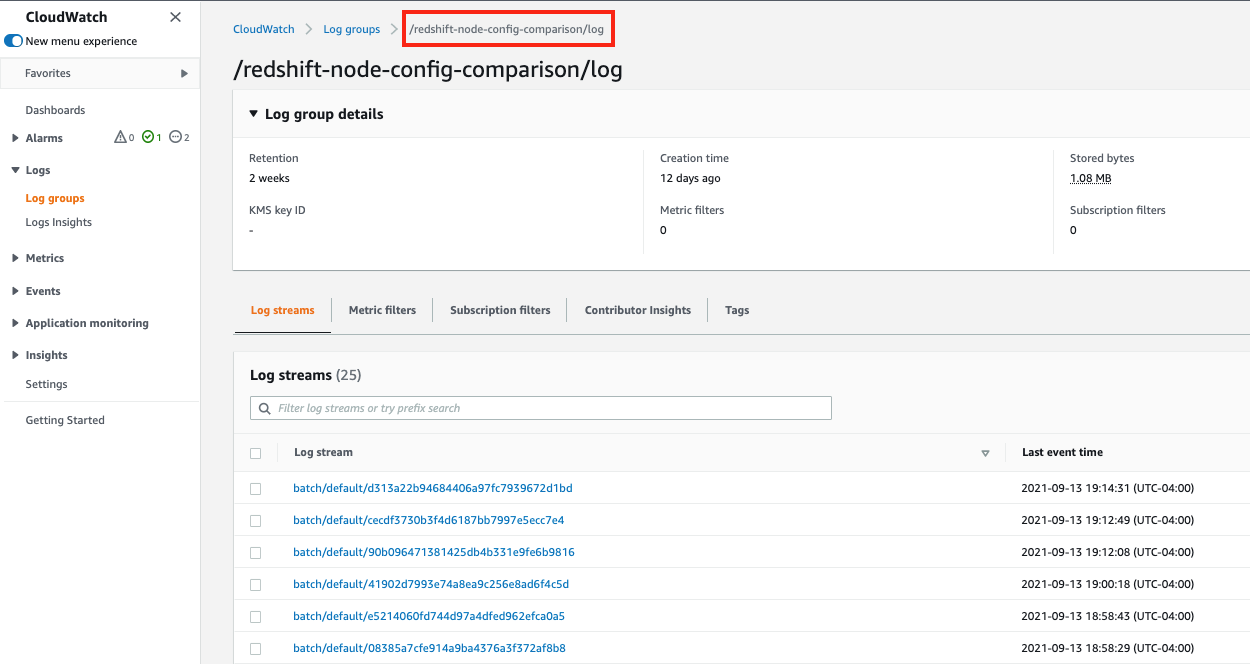
Task: Sort by Log stream column triangle
Action: point(985,453)
